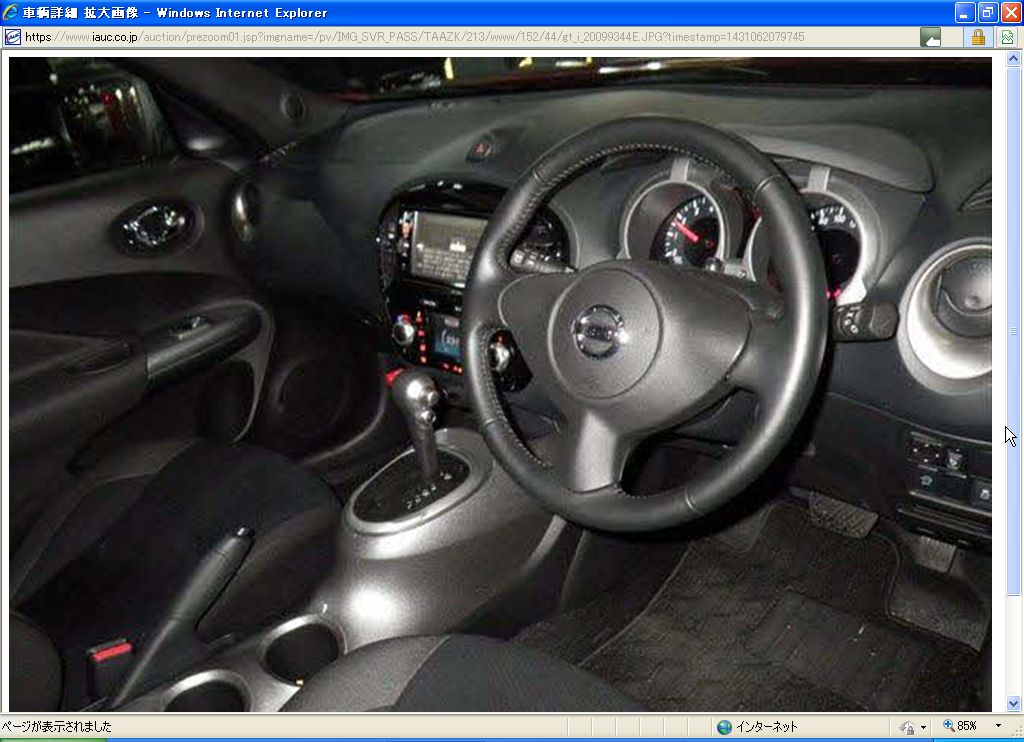The width and height of the screenshot is (1024, 742).
Task: Click the status bar page-loaded message
Action: click(57, 727)
